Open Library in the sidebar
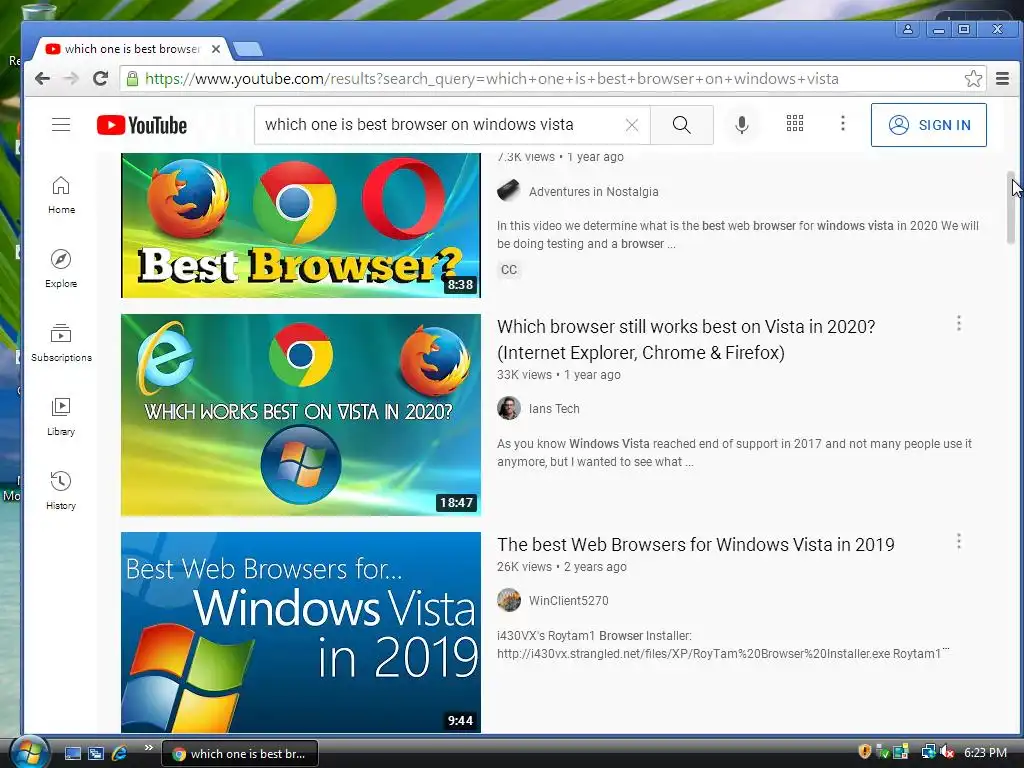The image size is (1024, 768). click(x=61, y=417)
